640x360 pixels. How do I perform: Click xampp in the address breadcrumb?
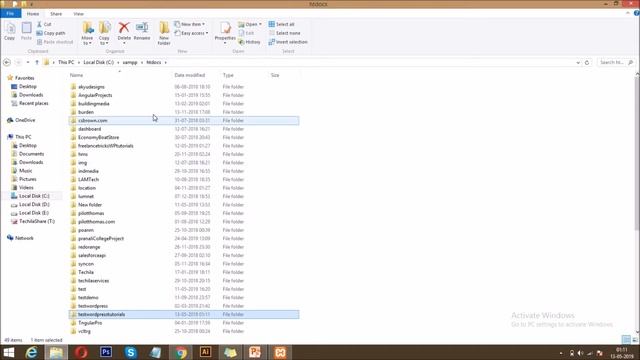(x=130, y=62)
